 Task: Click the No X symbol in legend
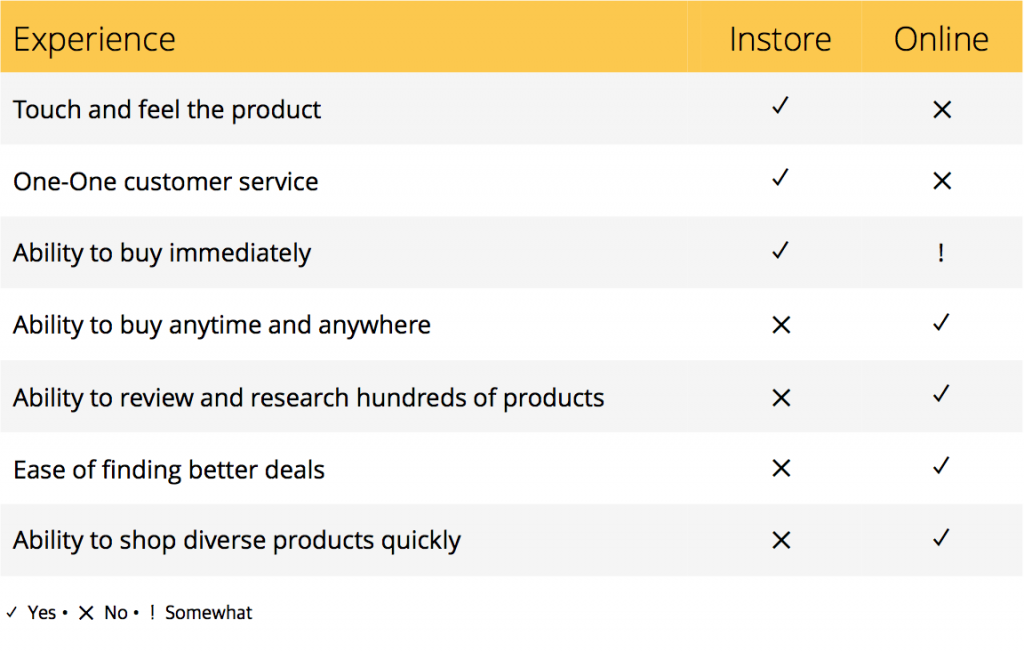point(86,613)
